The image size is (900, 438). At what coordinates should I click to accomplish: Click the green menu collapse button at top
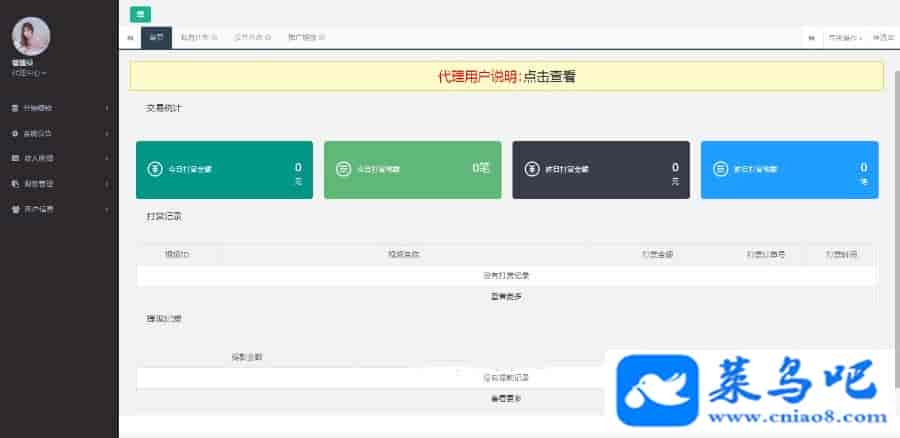tap(140, 14)
